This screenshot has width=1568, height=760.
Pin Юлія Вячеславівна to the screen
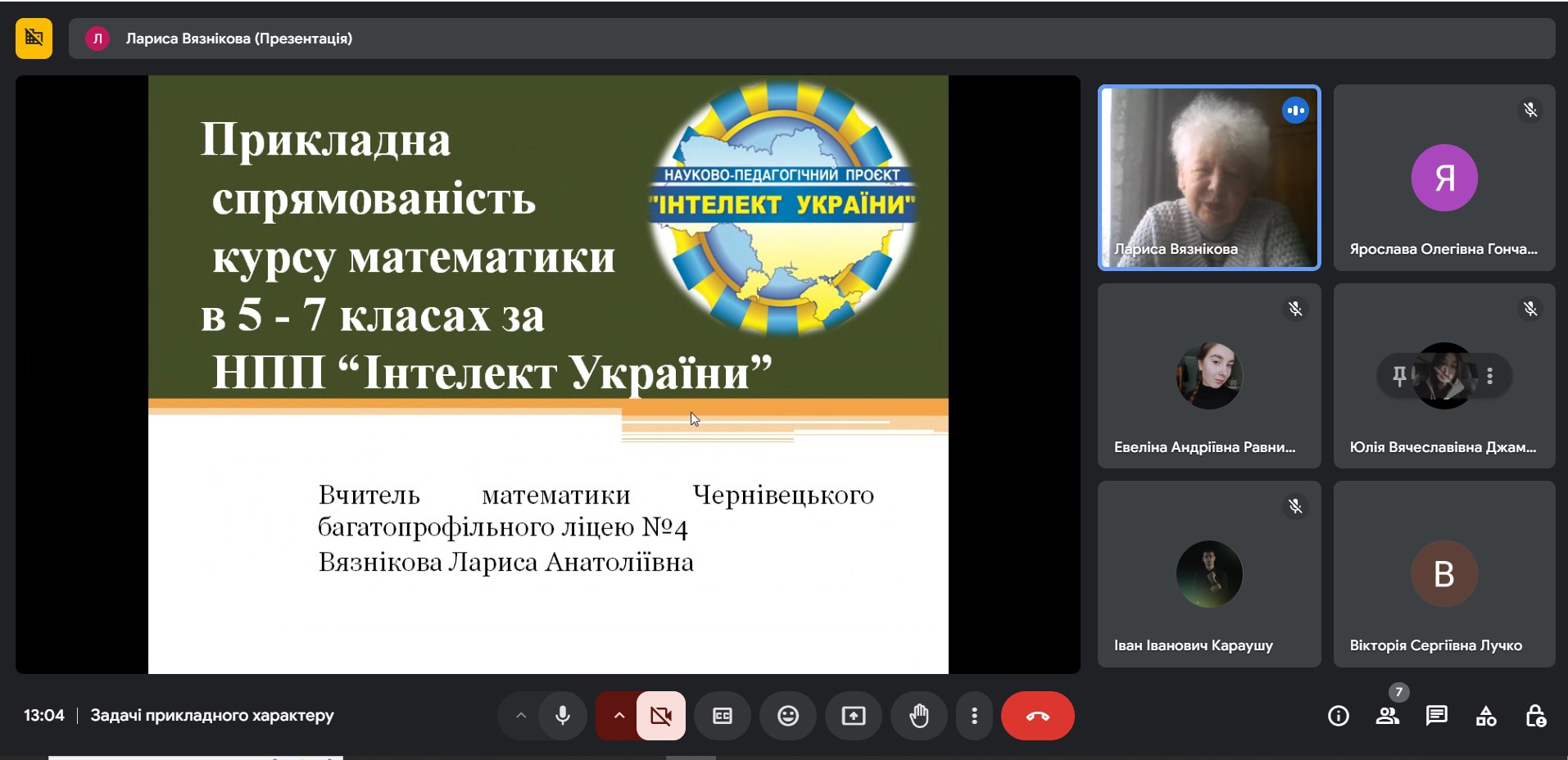(1399, 376)
